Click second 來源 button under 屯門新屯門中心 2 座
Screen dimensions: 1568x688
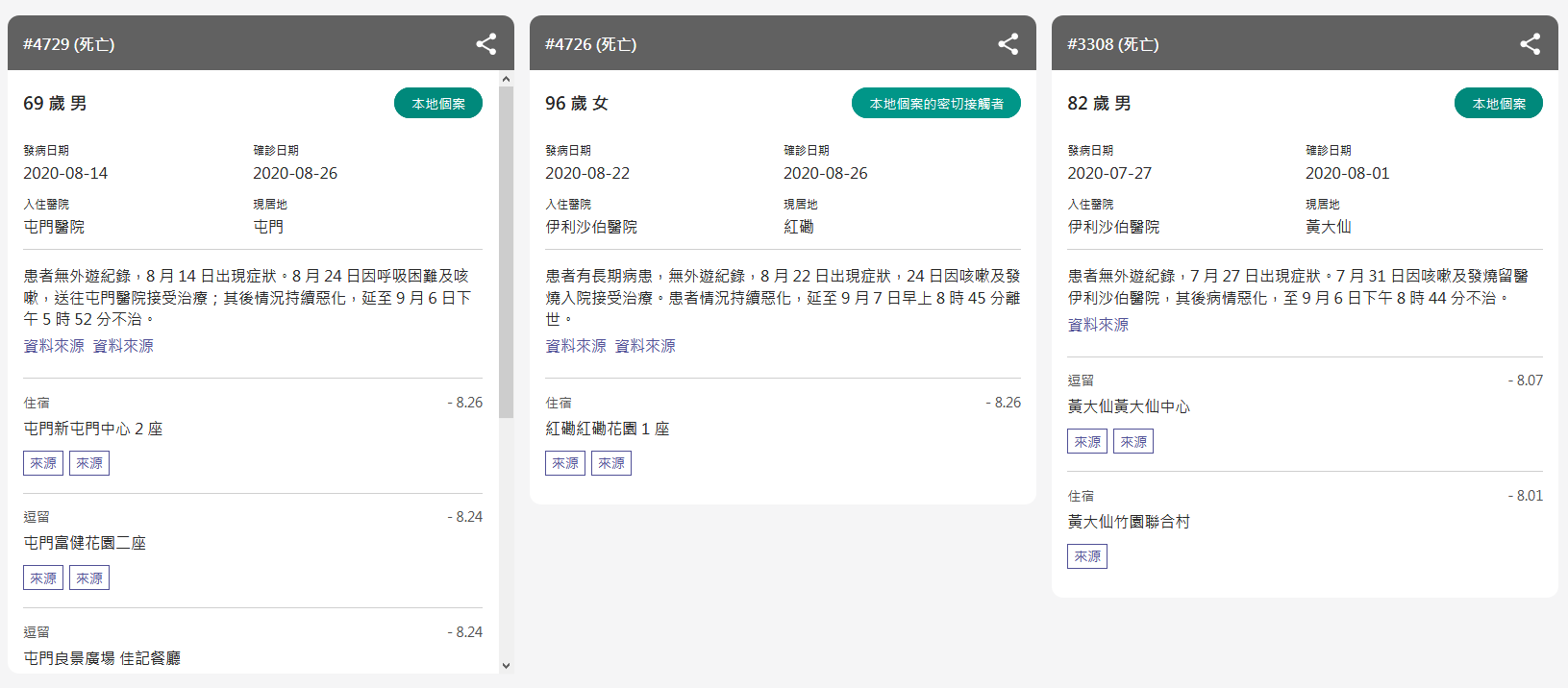click(x=89, y=463)
